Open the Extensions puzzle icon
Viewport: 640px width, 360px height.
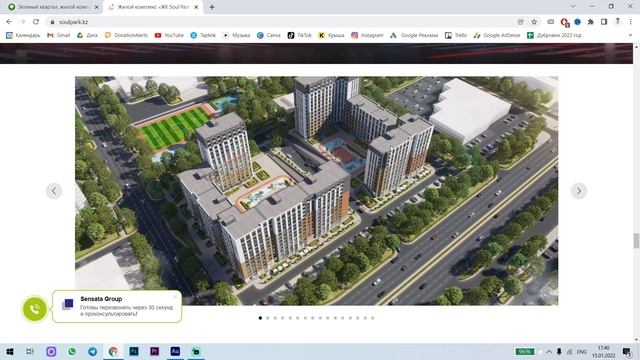pos(591,22)
